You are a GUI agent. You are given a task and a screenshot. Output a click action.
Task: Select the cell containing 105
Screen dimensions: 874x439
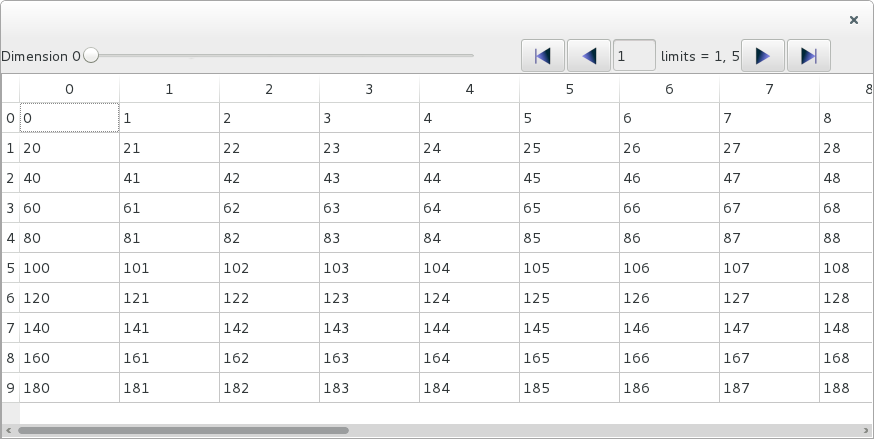click(569, 268)
